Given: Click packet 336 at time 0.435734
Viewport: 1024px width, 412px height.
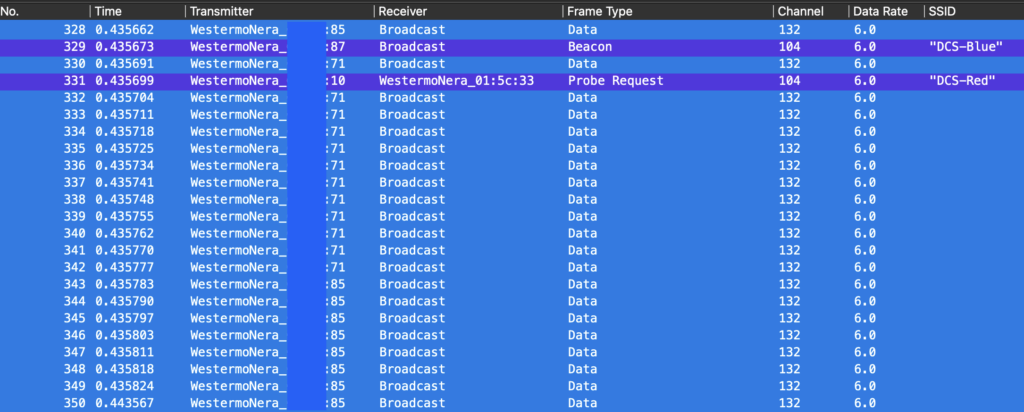Looking at the screenshot, I should click(x=125, y=166).
